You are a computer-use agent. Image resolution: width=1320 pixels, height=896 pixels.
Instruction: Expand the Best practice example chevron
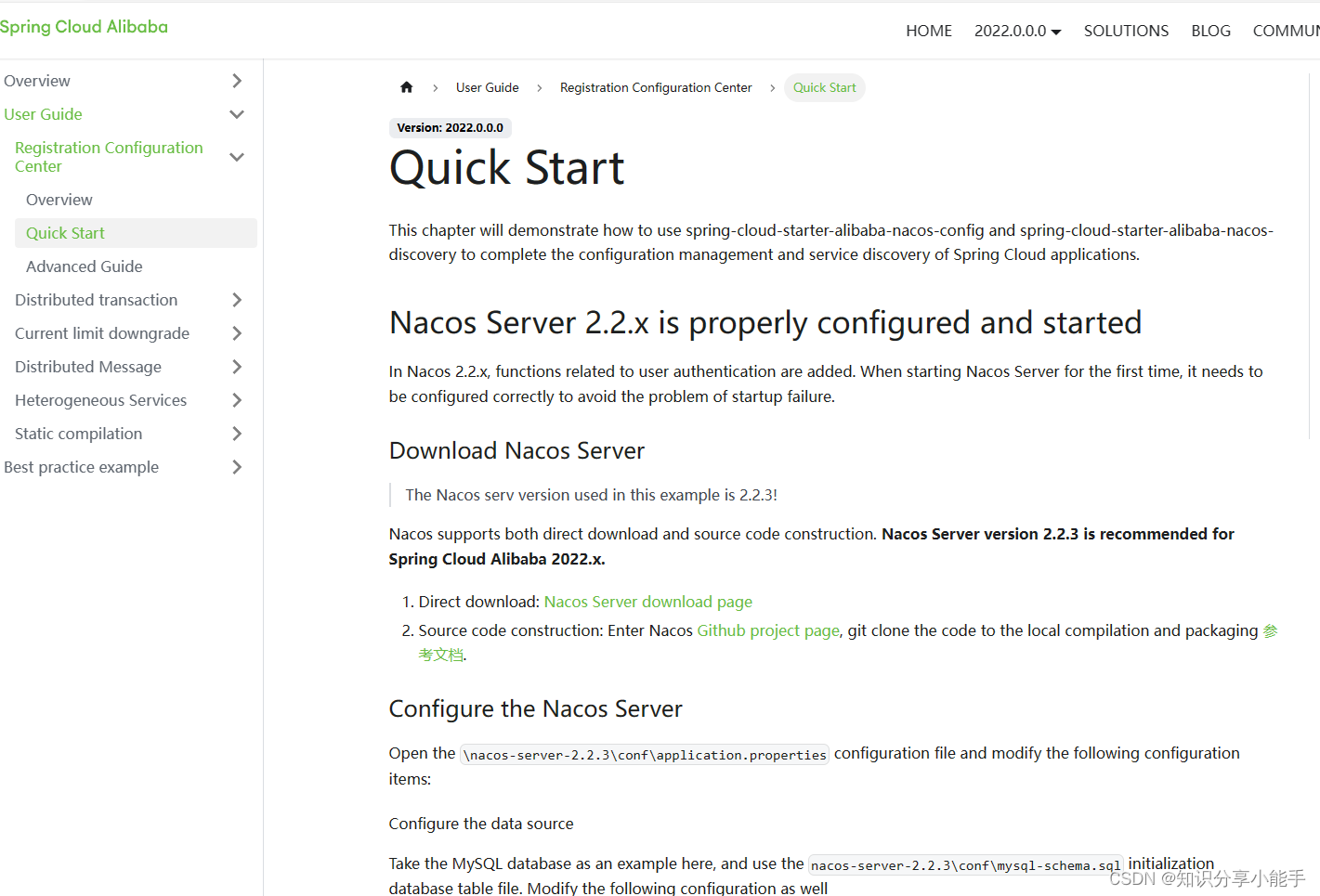[x=237, y=467]
